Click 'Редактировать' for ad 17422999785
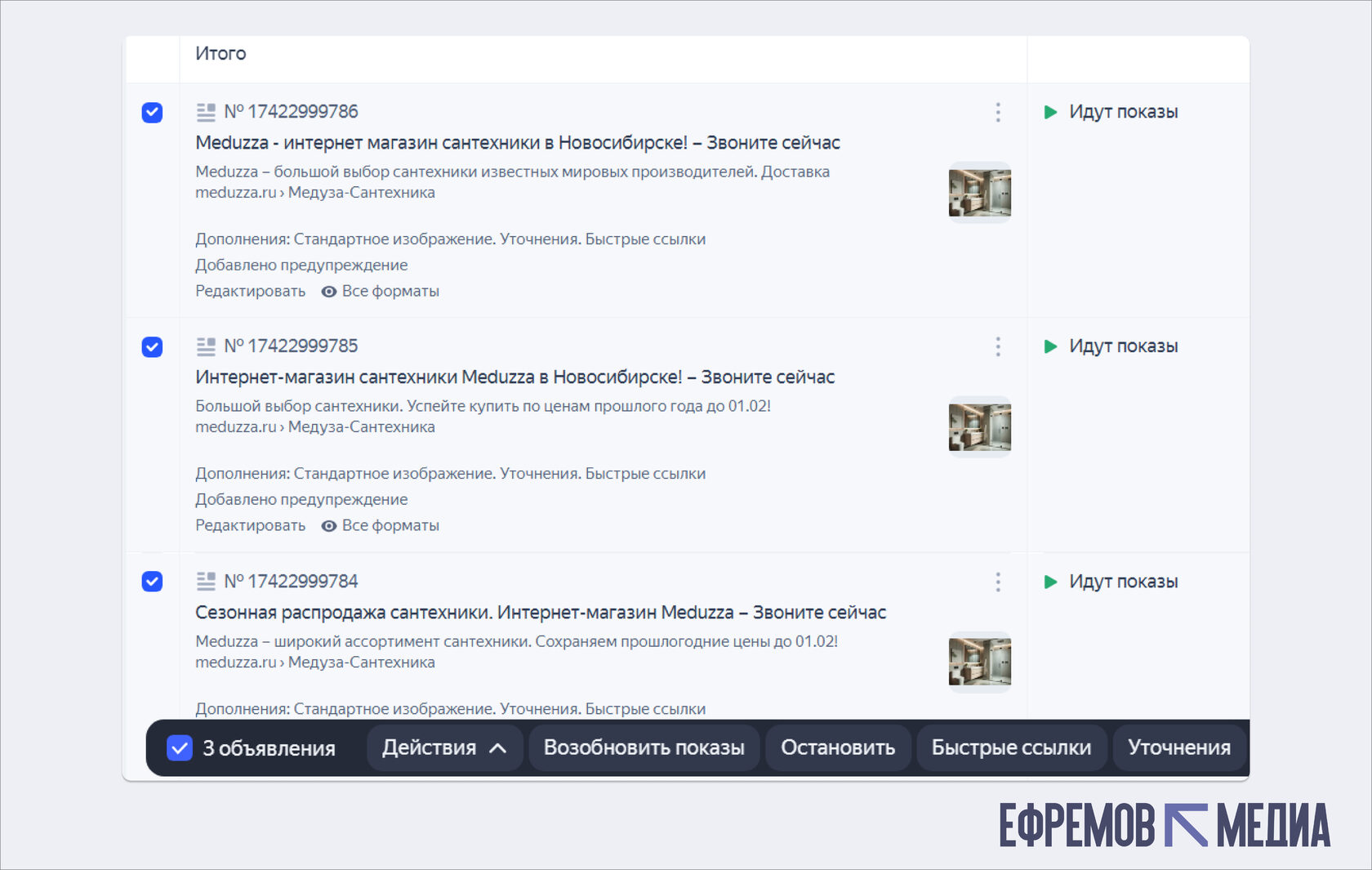1372x870 pixels. (250, 526)
